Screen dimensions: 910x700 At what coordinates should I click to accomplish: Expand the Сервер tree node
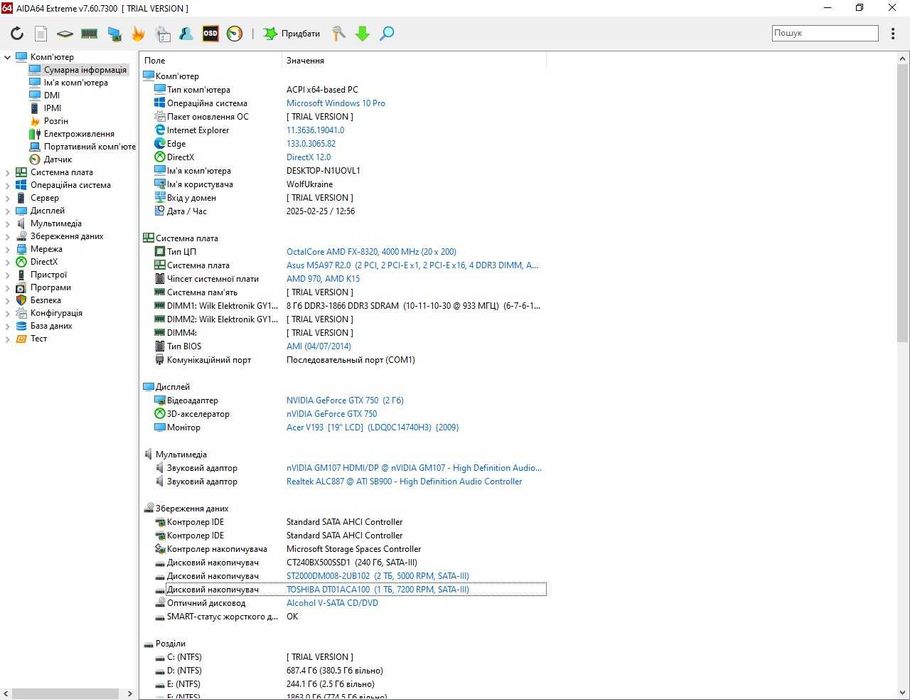(8, 198)
